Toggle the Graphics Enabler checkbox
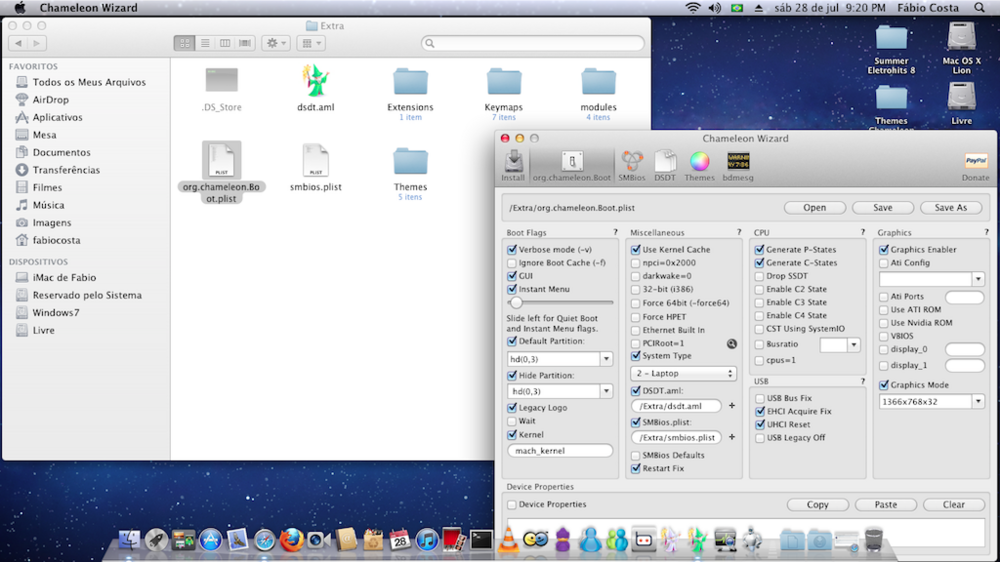Image resolution: width=1000 pixels, height=562 pixels. pyautogui.click(x=884, y=250)
